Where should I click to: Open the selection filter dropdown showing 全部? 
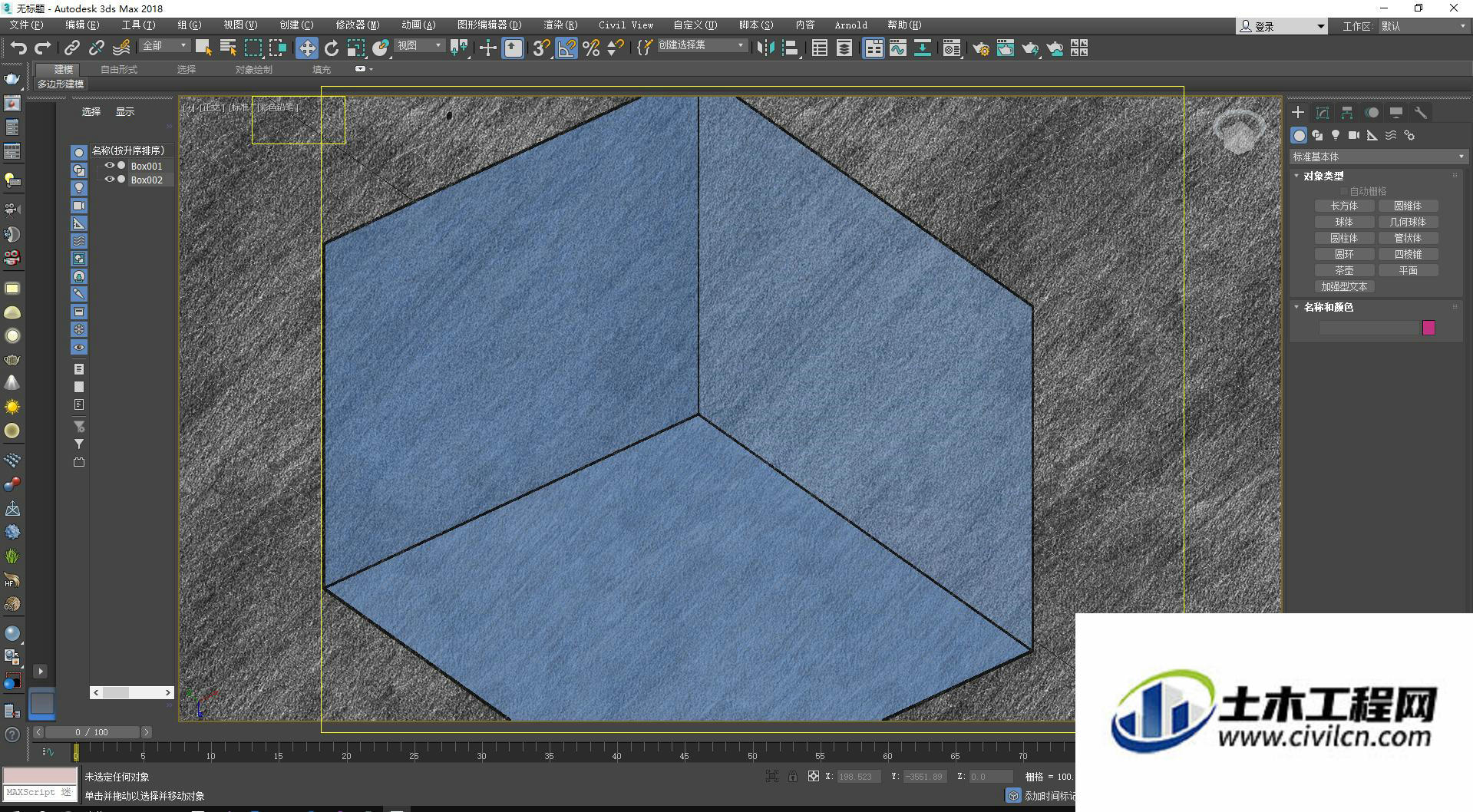165,46
